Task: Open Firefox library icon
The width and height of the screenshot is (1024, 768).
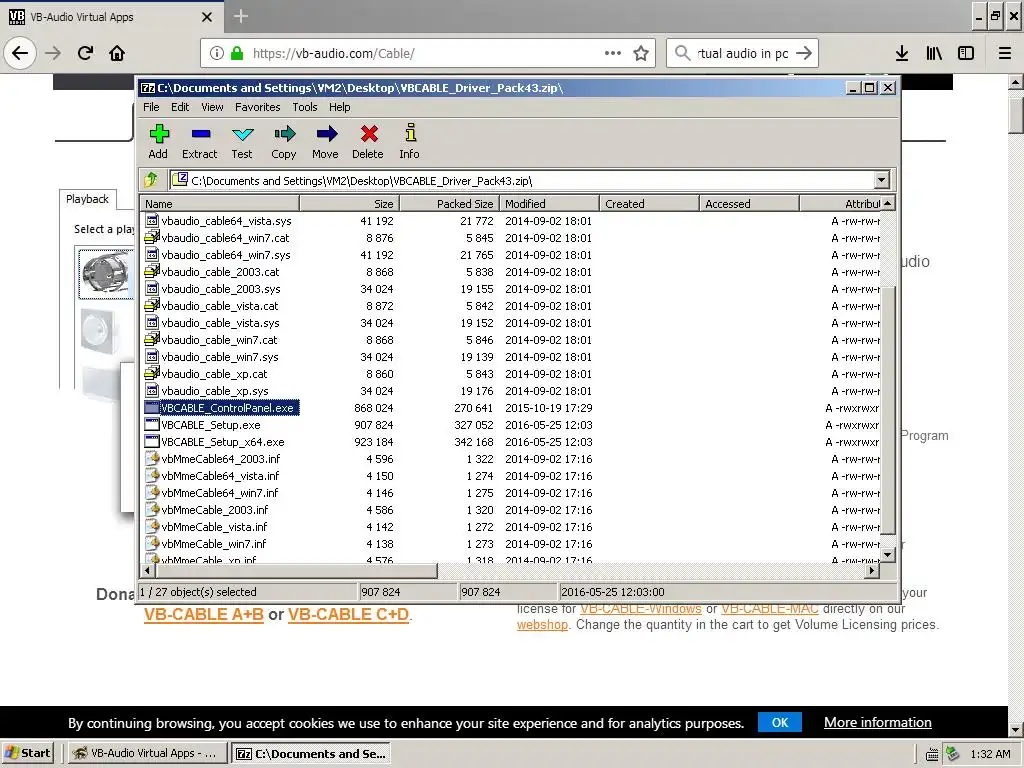Action: (x=934, y=53)
